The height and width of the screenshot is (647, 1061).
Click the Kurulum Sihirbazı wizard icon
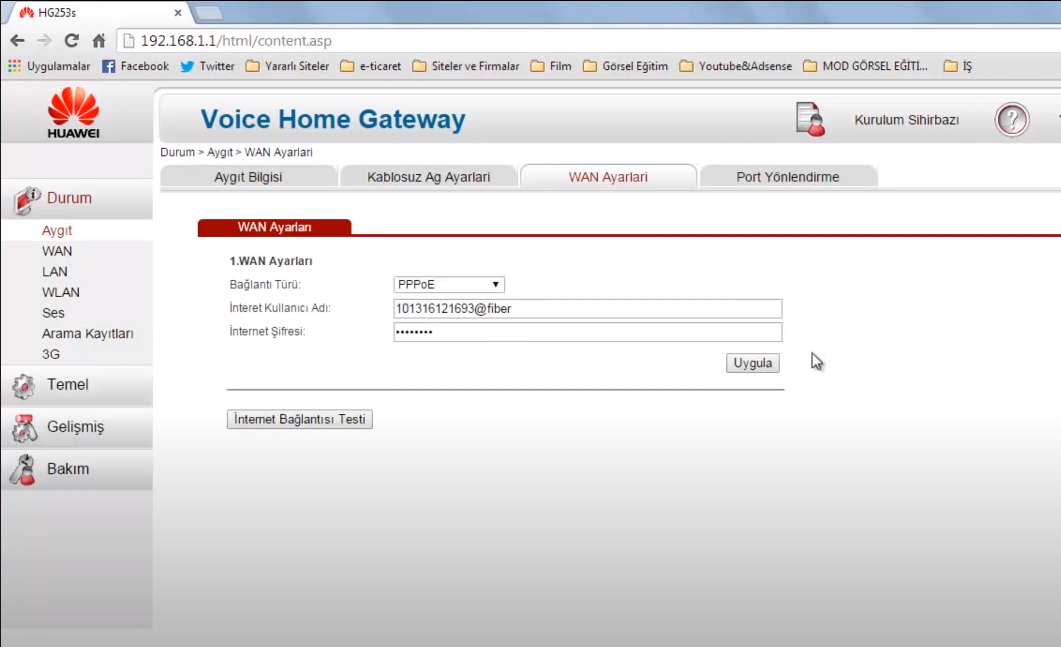pos(811,119)
